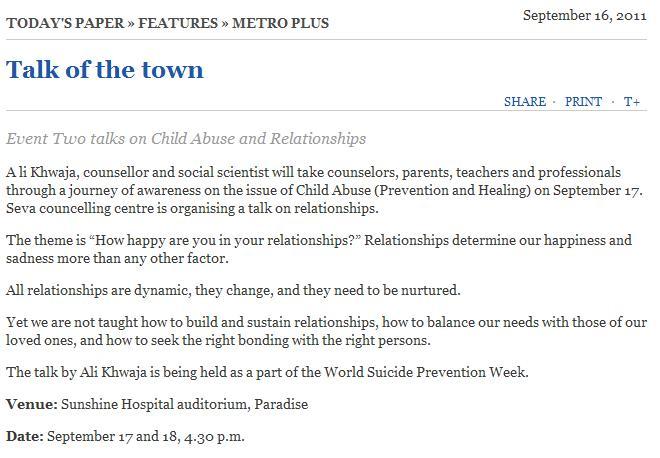The image size is (660, 458).
Task: Click 'September 17 and 18, 4.30 p.m.' text
Action: click(146, 436)
